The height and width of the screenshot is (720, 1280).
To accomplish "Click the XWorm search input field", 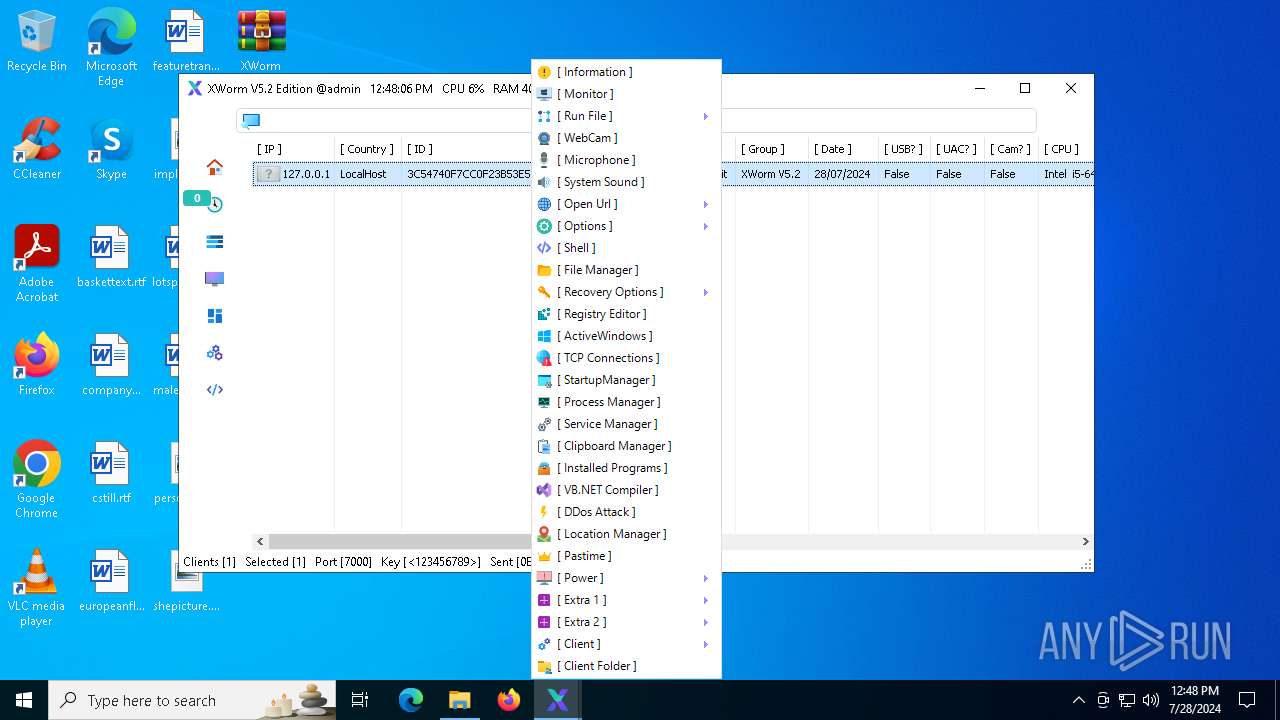I will tap(636, 120).
